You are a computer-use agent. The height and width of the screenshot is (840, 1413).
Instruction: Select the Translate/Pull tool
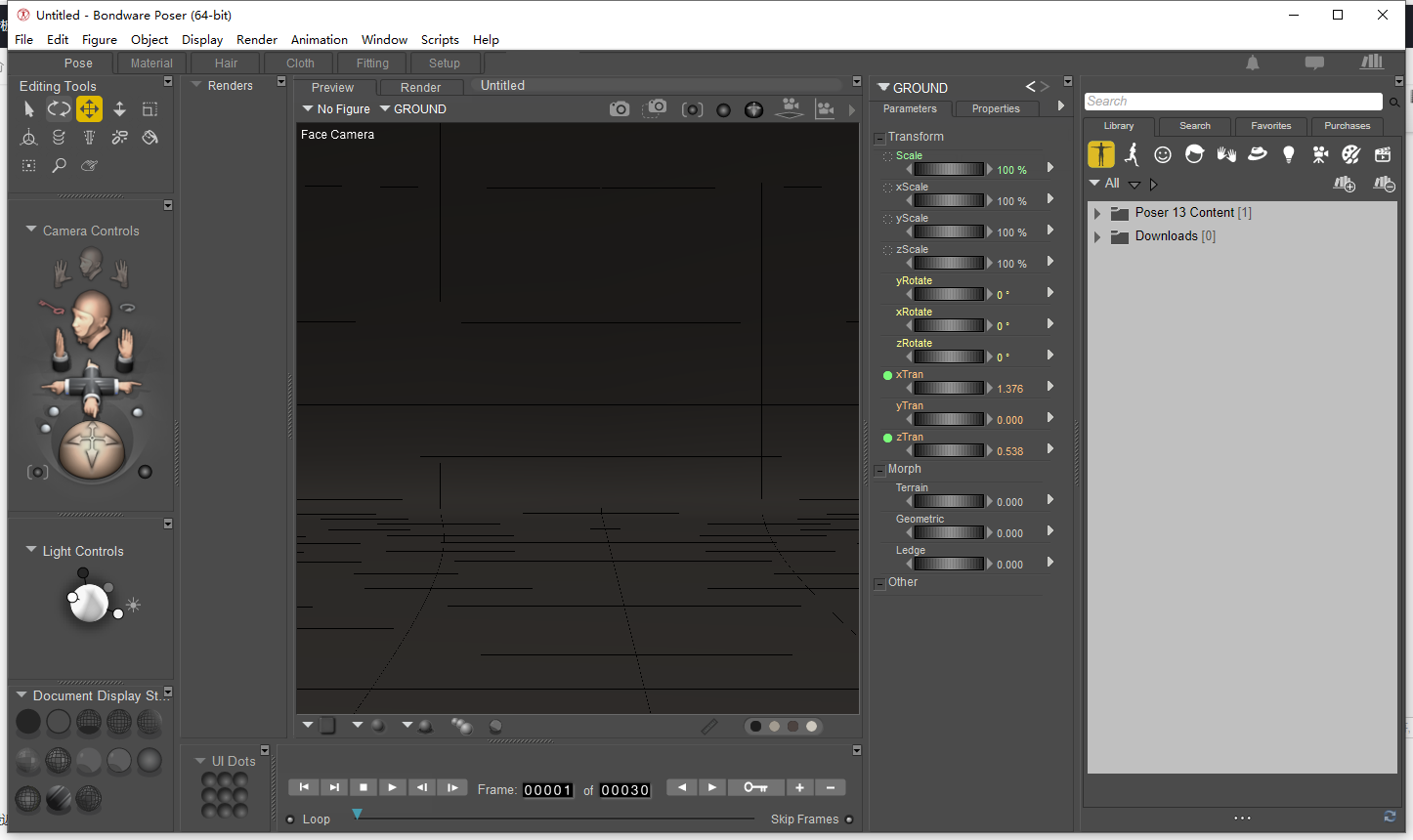coord(89,109)
